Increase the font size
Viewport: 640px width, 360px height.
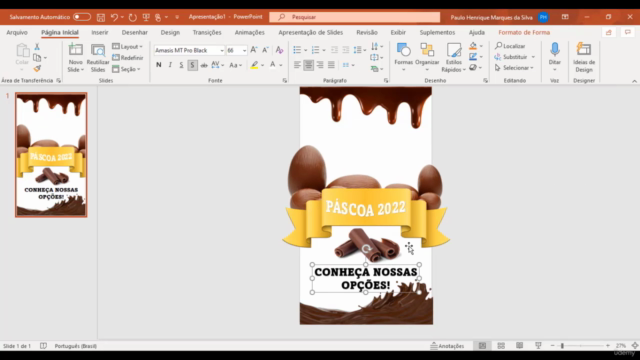tap(253, 50)
